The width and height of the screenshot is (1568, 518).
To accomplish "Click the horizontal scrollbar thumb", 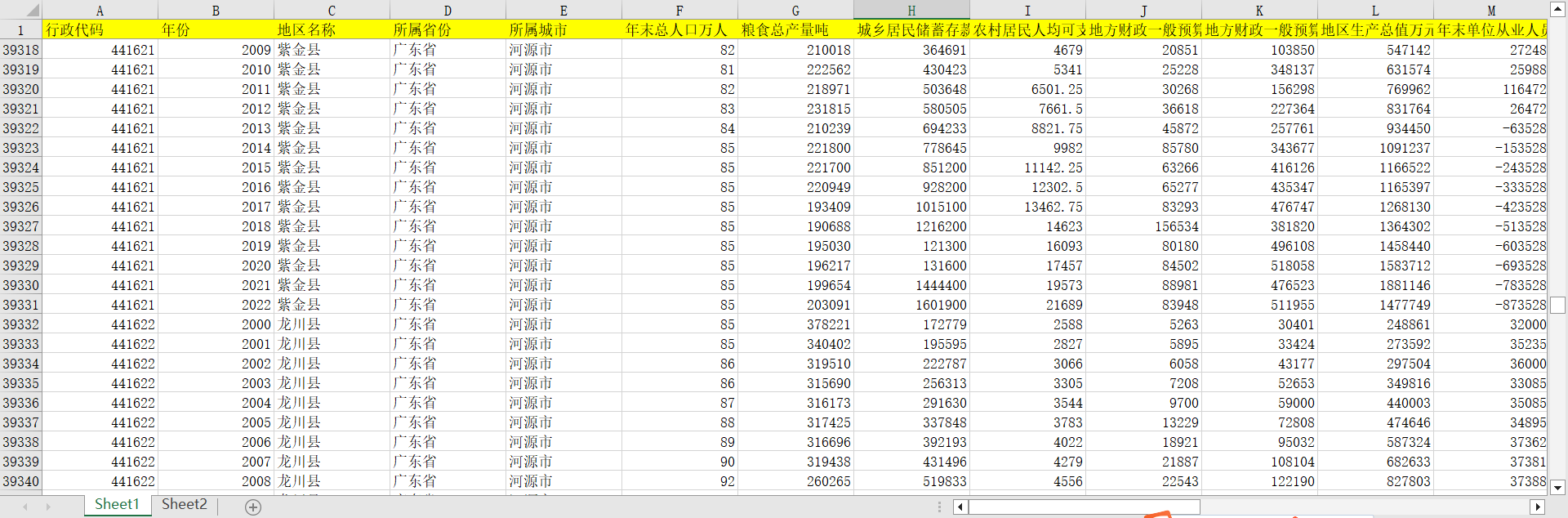I will click(1085, 507).
